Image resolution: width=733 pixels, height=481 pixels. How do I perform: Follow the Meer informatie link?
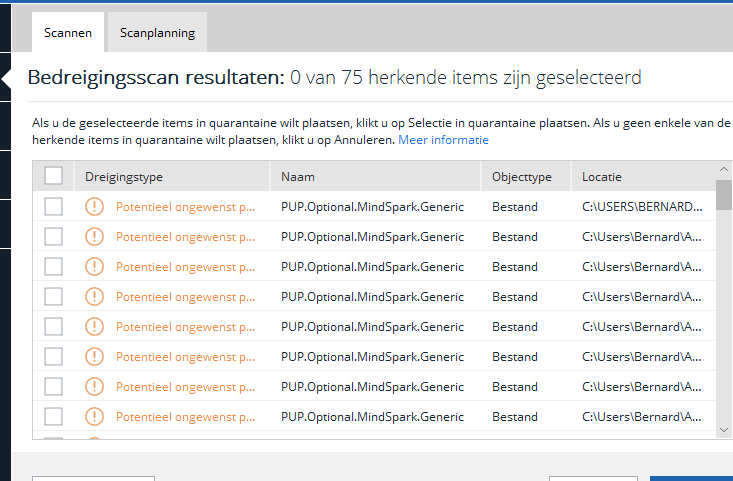(x=443, y=140)
